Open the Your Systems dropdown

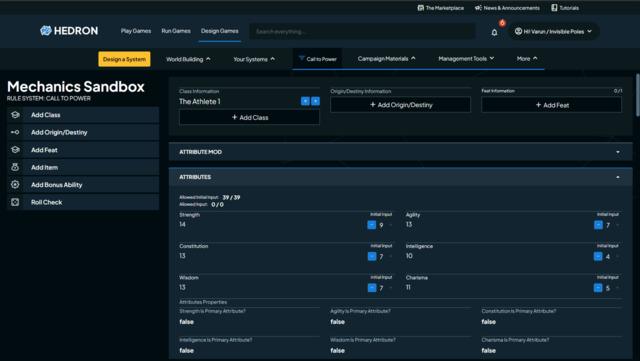254,59
